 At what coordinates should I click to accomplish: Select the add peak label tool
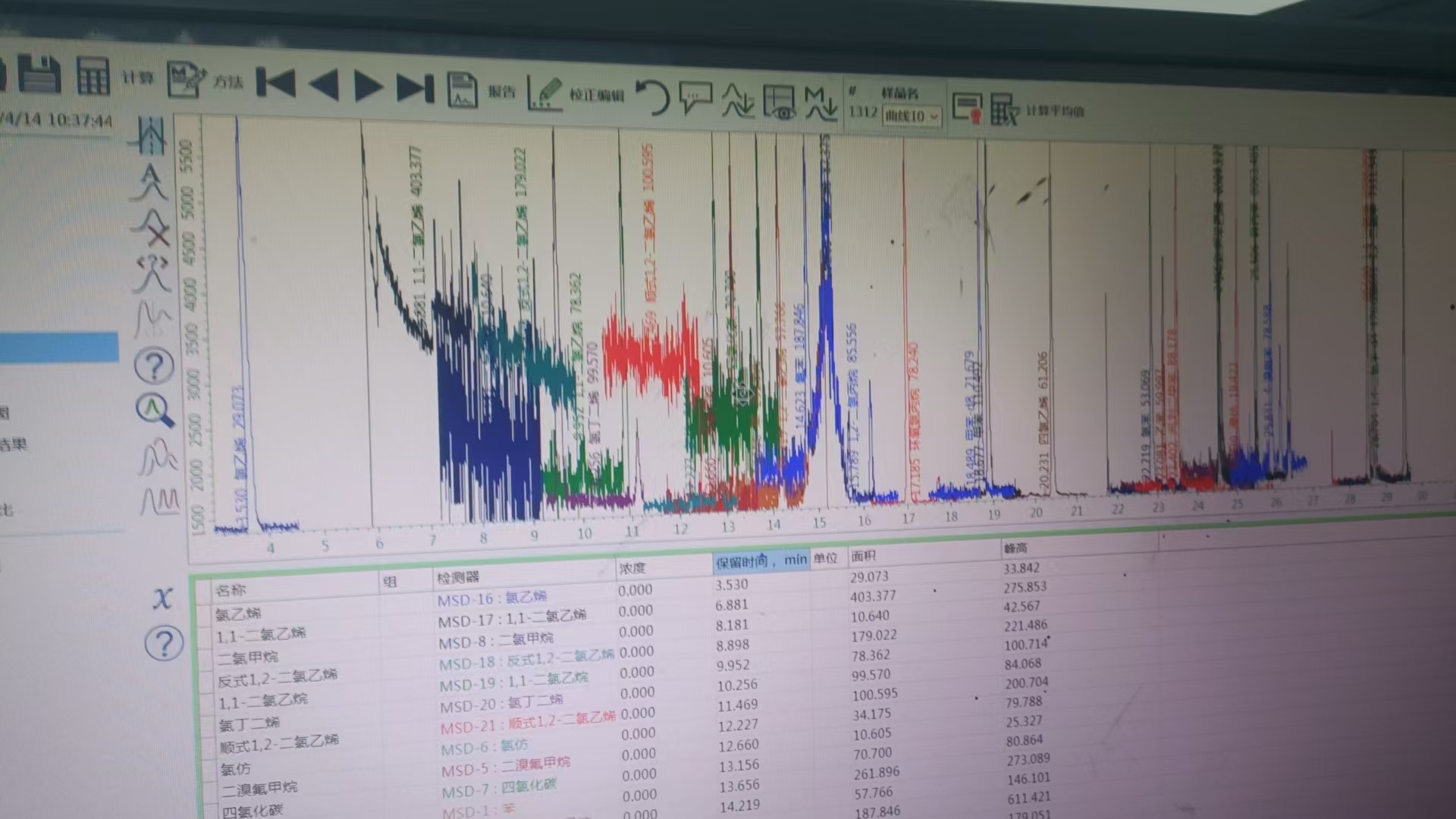pyautogui.click(x=151, y=182)
